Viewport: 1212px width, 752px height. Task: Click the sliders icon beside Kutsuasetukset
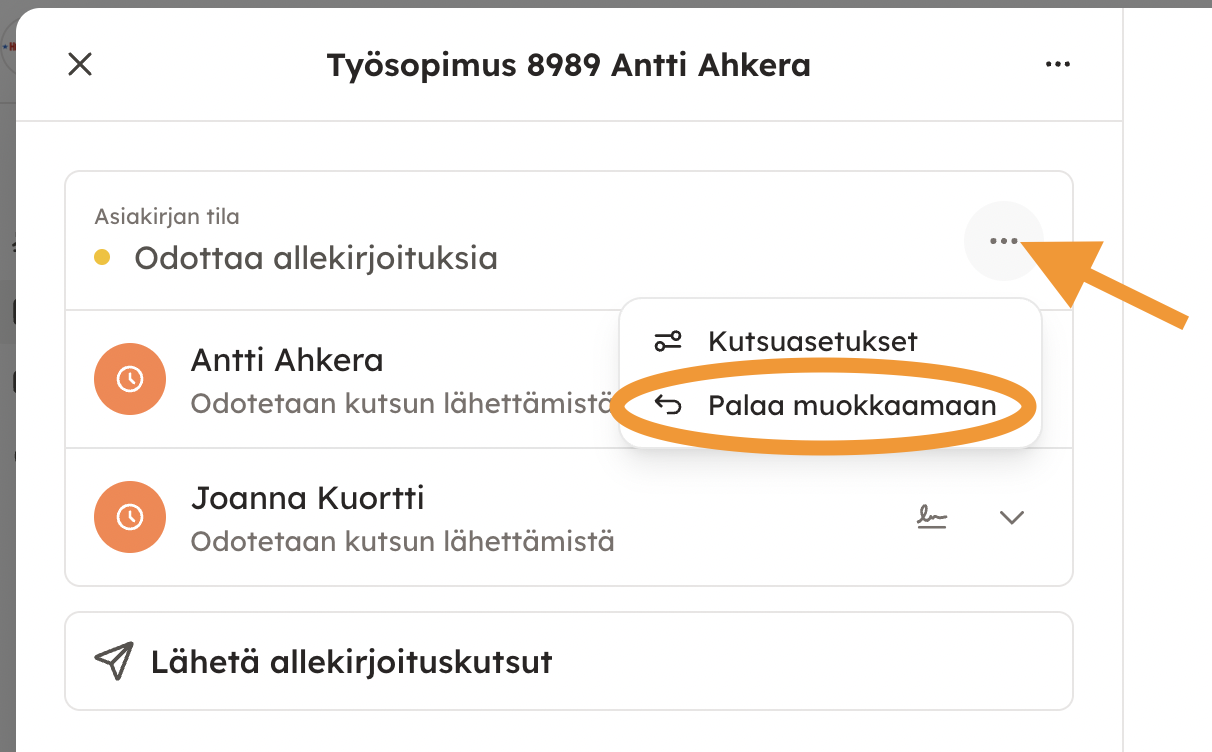tap(668, 341)
